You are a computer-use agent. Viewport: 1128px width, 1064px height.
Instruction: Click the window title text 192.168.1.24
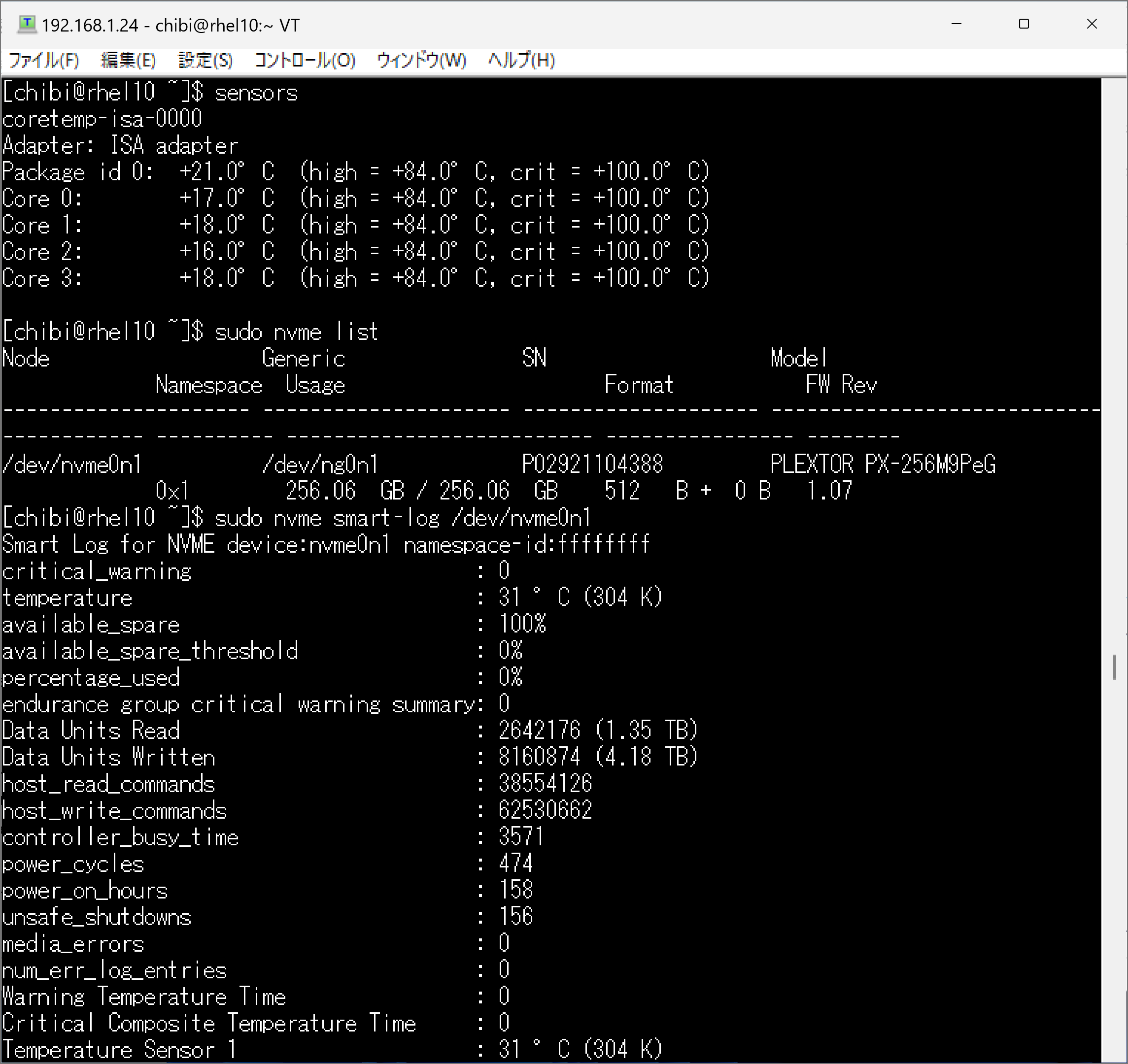click(90, 26)
